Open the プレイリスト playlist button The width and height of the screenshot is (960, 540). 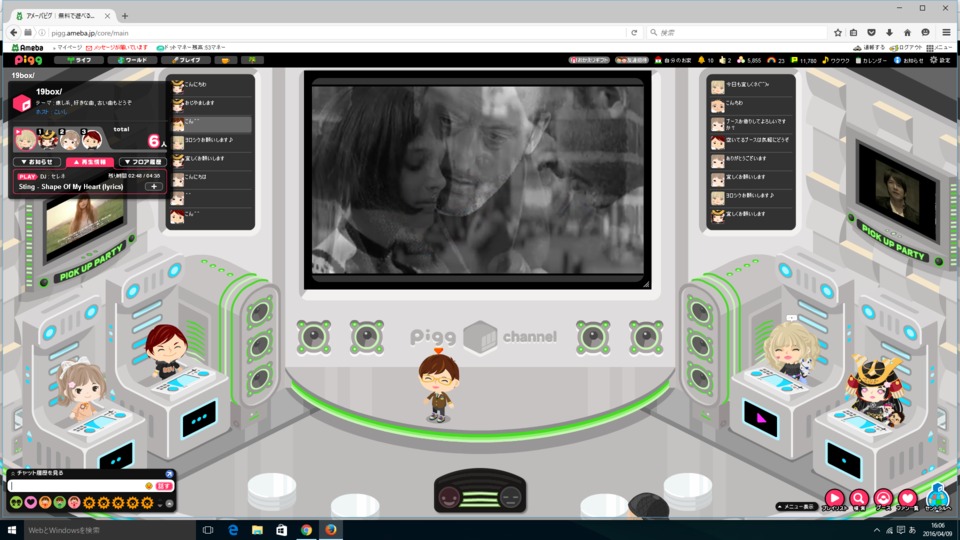click(x=834, y=500)
